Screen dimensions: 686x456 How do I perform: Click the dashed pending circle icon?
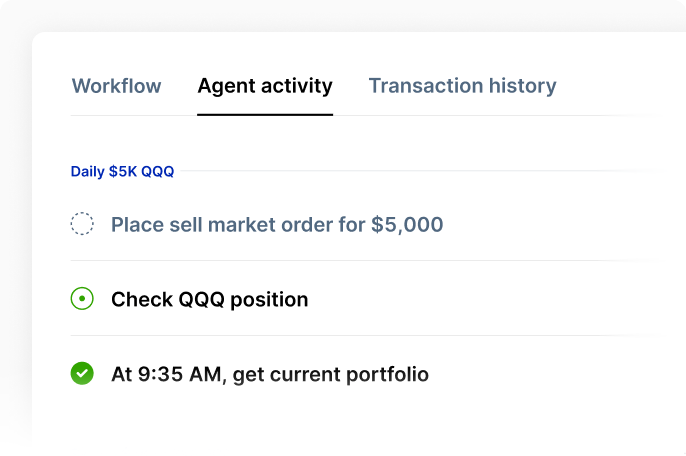point(82,224)
